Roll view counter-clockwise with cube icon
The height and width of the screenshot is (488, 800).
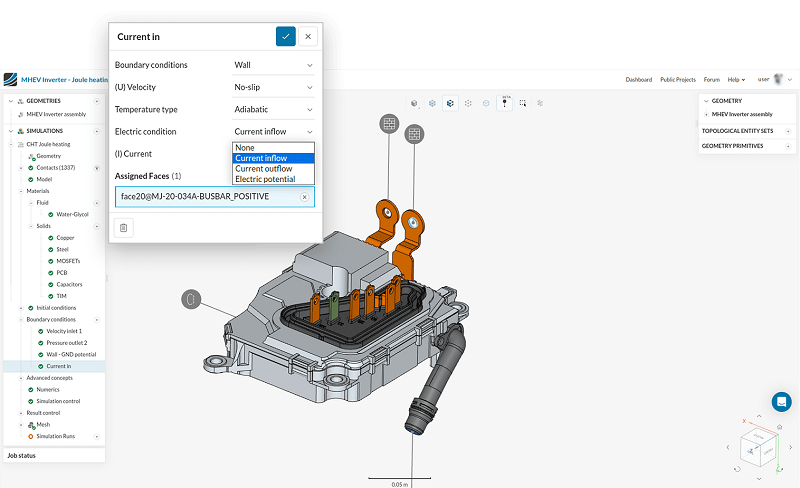[737, 469]
